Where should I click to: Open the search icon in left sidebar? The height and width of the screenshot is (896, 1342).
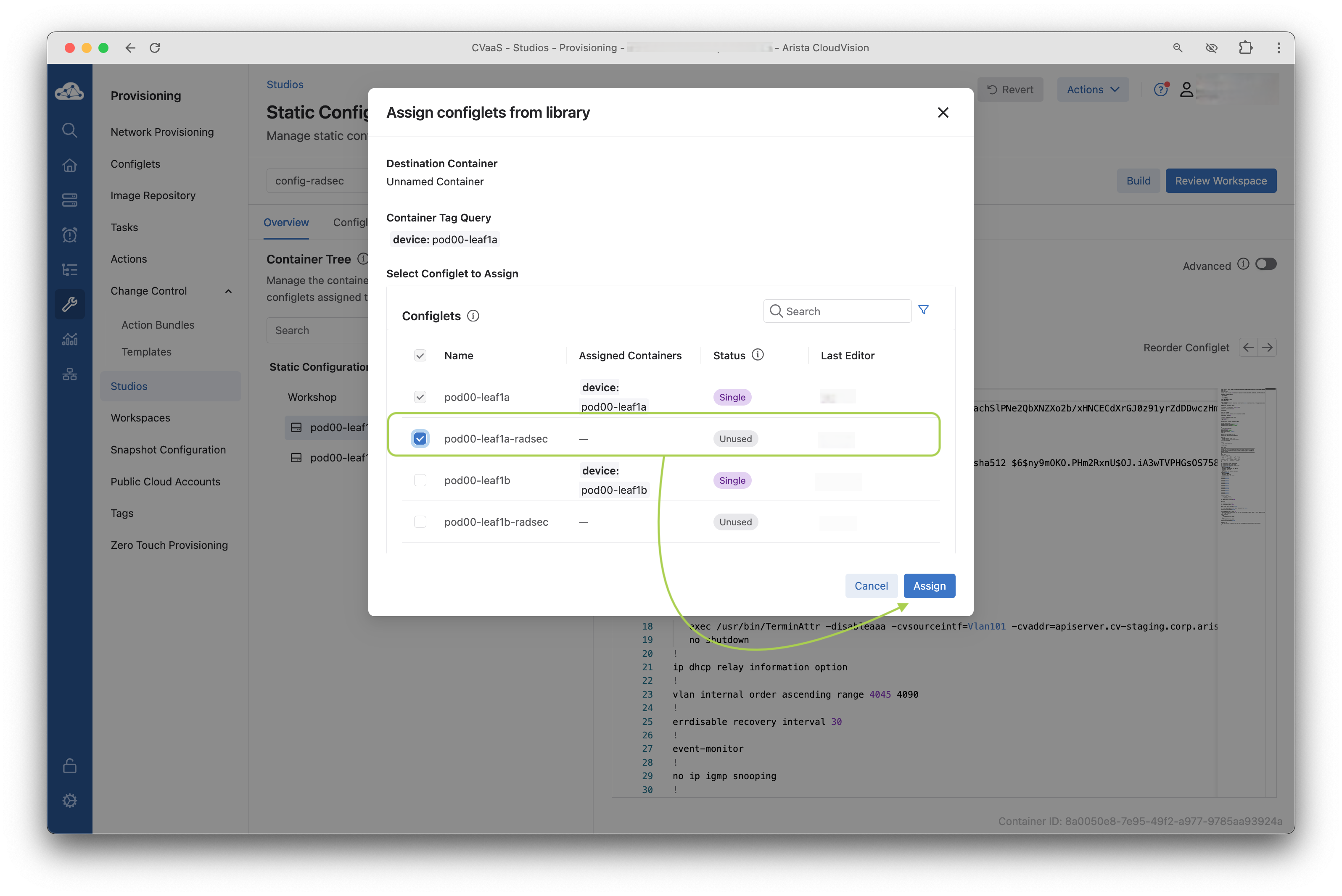(x=70, y=130)
